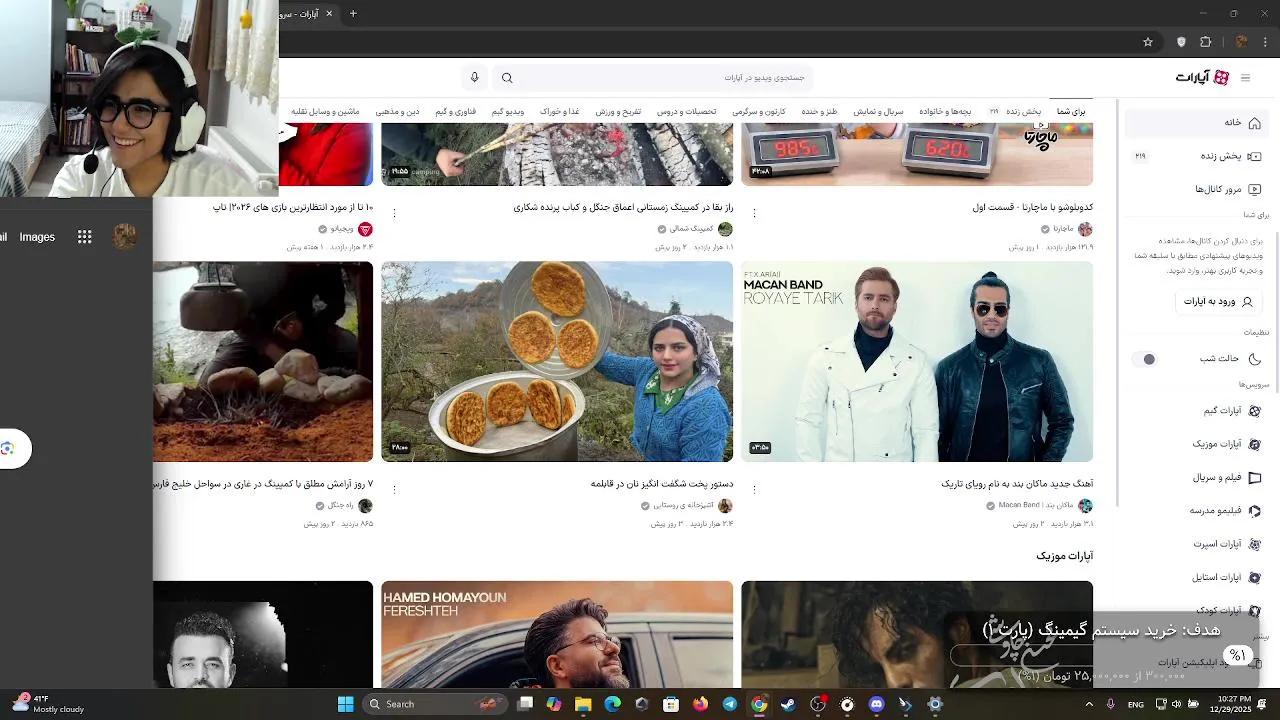The height and width of the screenshot is (720, 1280).
Task: Select the کارتون و سرگرمی category tab
Action: coord(758,111)
